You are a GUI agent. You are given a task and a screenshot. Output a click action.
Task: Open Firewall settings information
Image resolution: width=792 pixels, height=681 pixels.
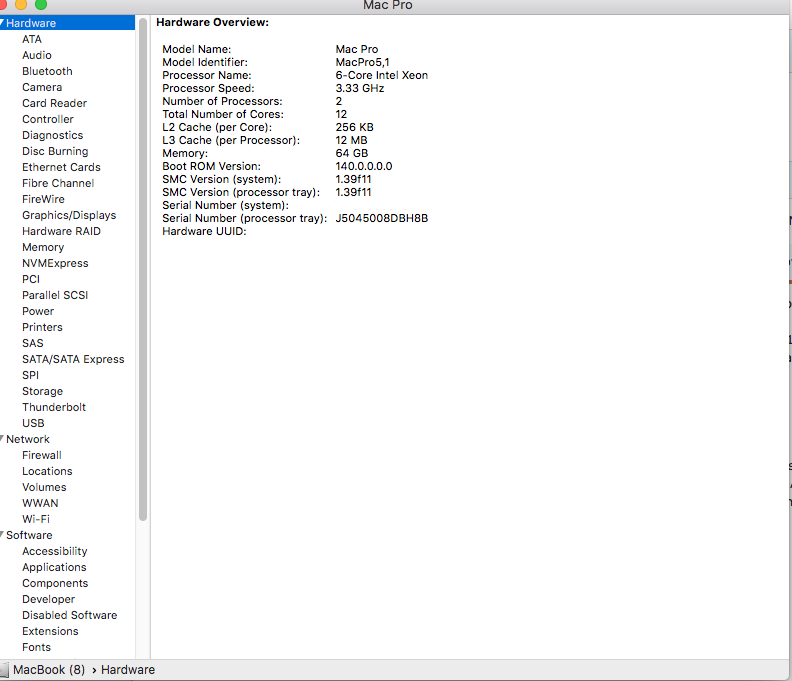pyautogui.click(x=42, y=455)
